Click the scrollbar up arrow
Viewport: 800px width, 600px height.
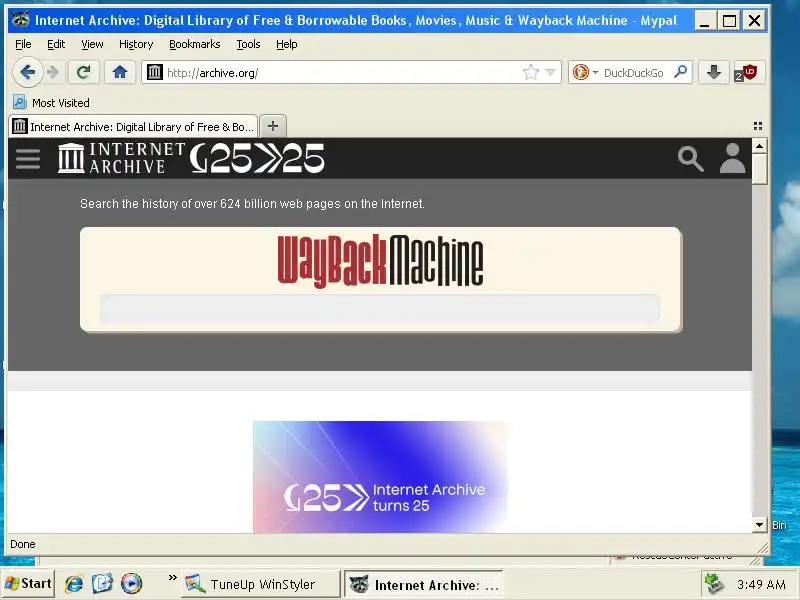(x=759, y=146)
